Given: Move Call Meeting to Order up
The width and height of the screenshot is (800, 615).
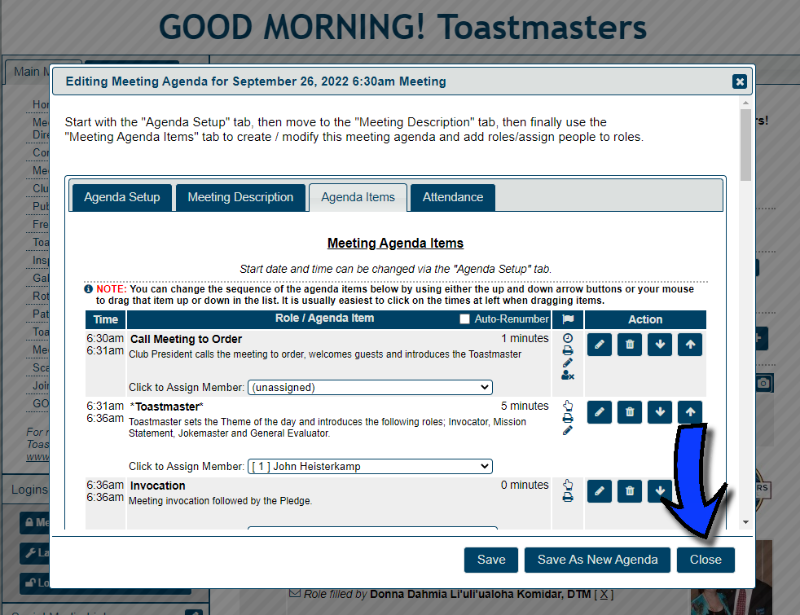Looking at the screenshot, I should [x=689, y=345].
